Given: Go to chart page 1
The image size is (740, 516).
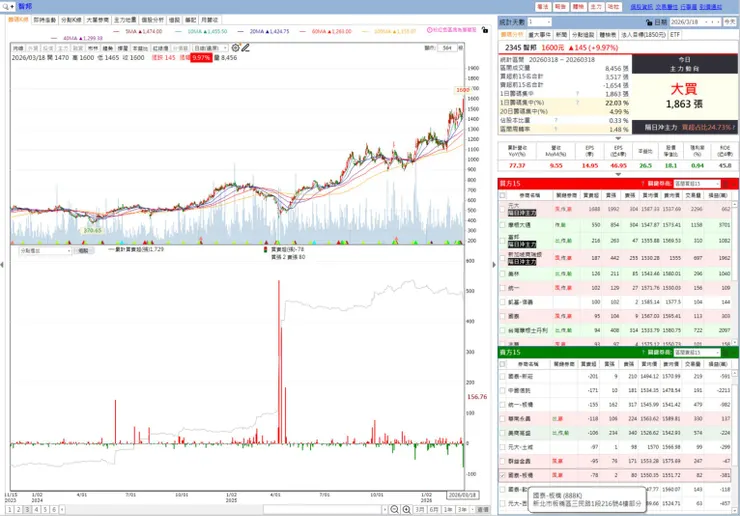Looking at the screenshot, I should pos(9,509).
